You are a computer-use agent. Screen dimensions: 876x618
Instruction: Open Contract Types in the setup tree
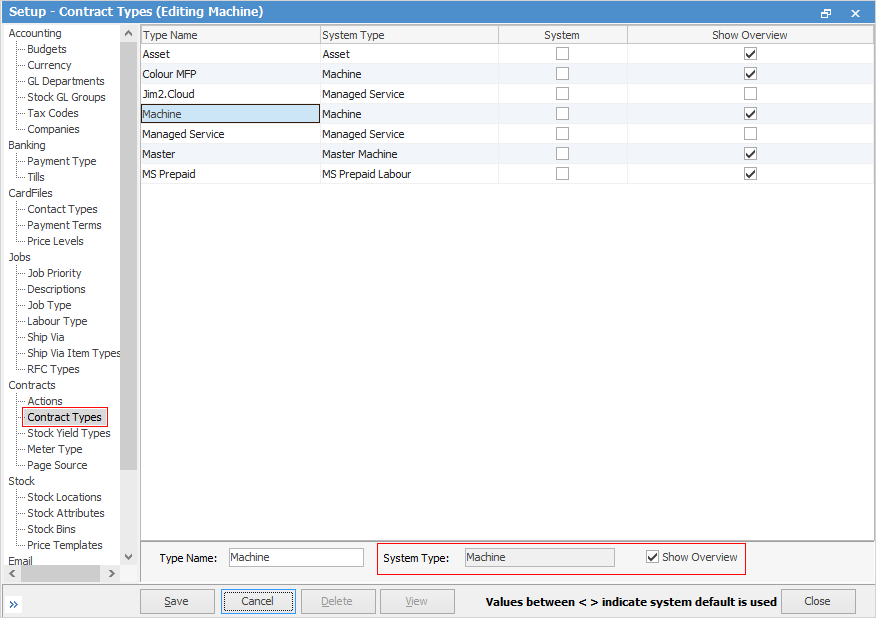click(x=64, y=417)
